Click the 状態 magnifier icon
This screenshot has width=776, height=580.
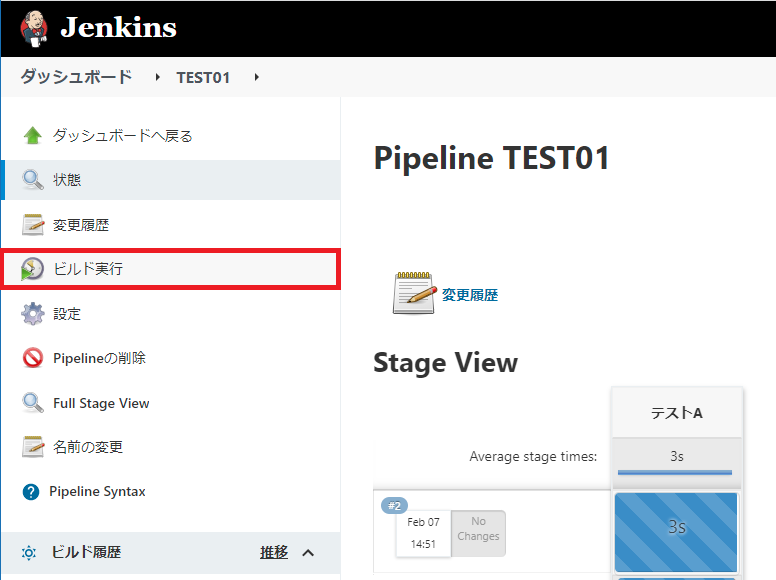tap(33, 180)
